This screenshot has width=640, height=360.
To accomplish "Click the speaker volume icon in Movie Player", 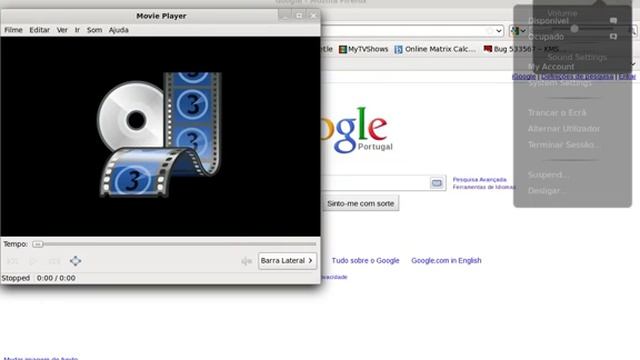I will point(246,261).
